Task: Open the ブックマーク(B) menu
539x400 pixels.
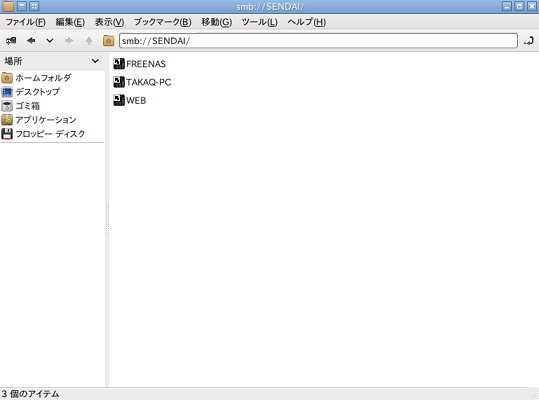Action: pos(163,22)
